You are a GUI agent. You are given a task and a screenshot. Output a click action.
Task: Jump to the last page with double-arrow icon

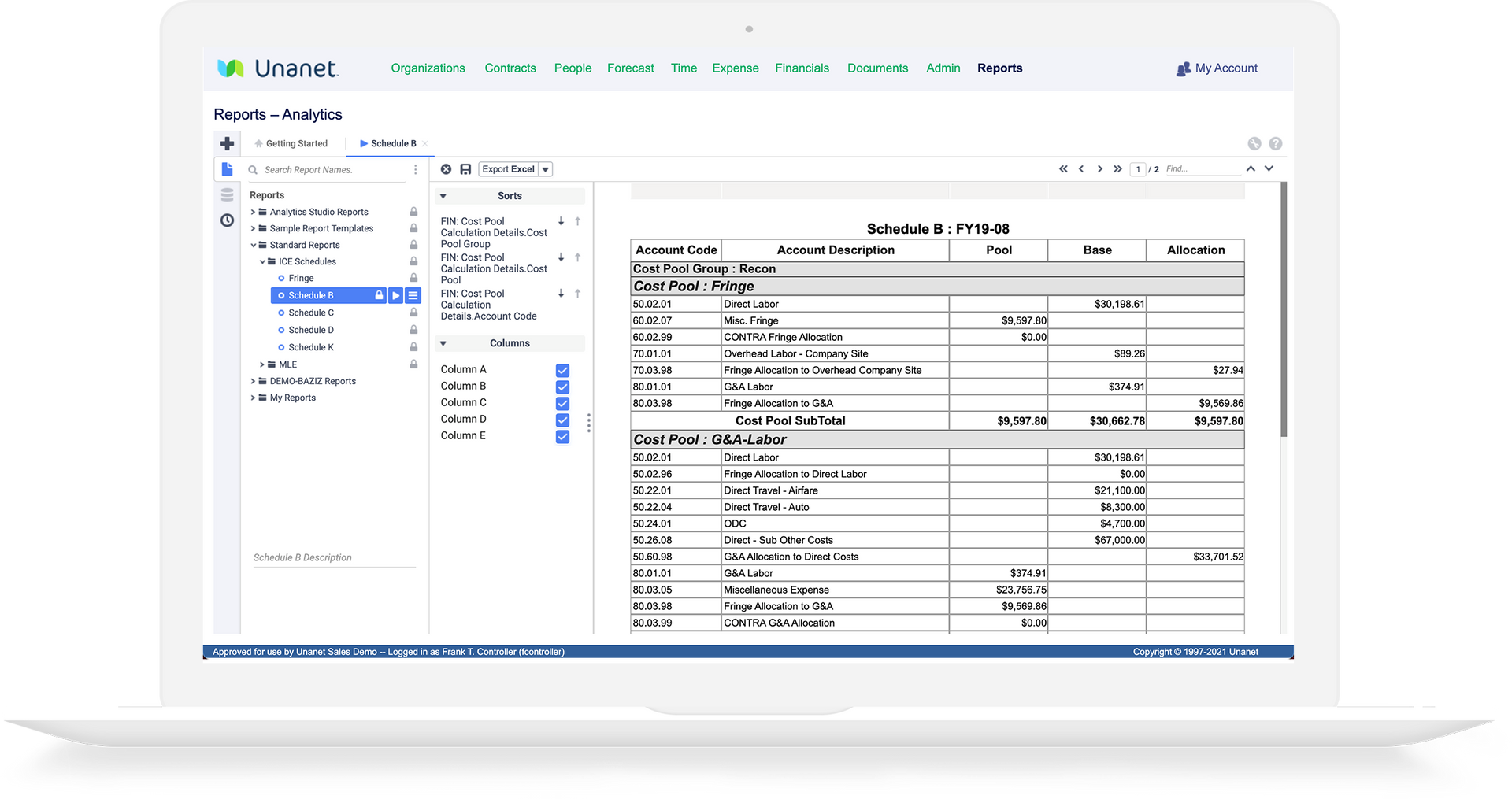tap(1117, 168)
